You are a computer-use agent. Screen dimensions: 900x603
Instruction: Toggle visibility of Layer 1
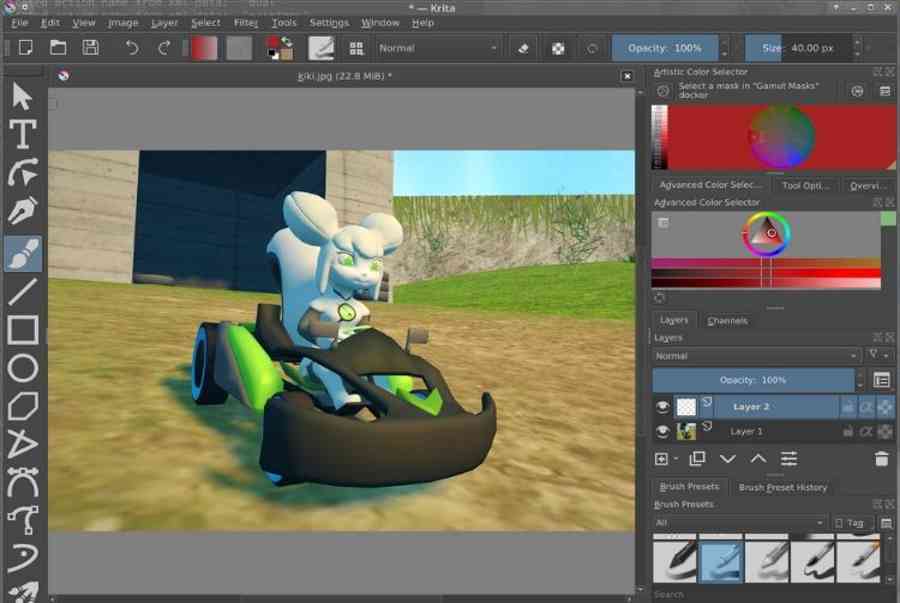(661, 431)
